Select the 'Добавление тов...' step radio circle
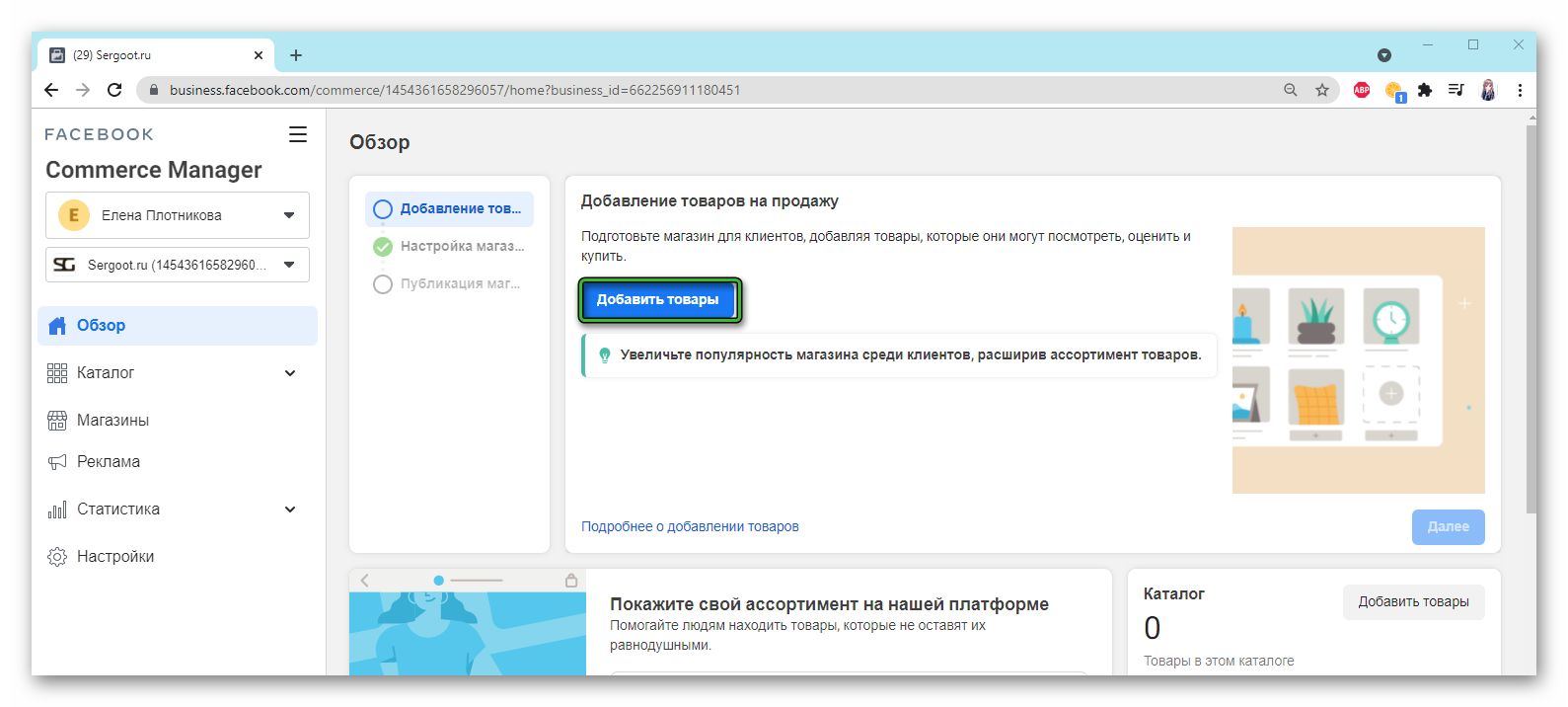 (x=383, y=209)
